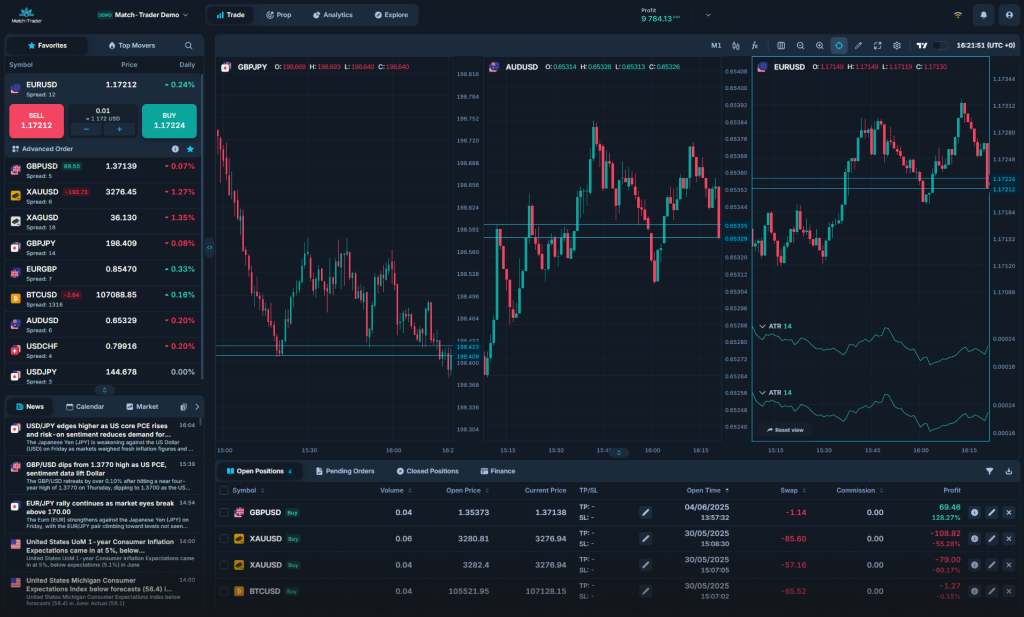Zoom out the chart
1024x617 pixels.
click(x=800, y=46)
